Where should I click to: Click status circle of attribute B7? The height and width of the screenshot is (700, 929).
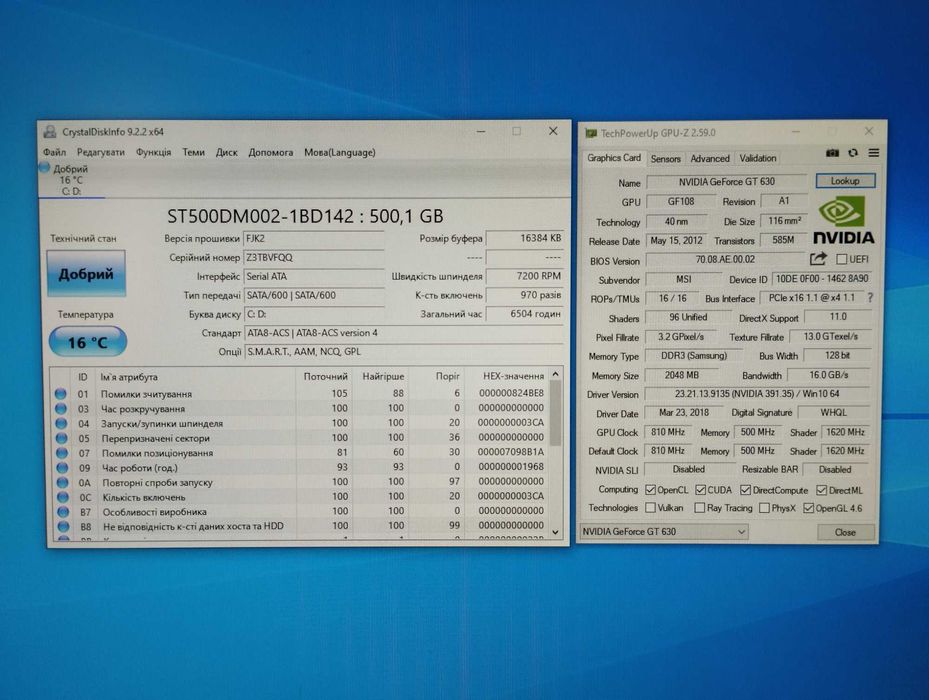[63, 512]
